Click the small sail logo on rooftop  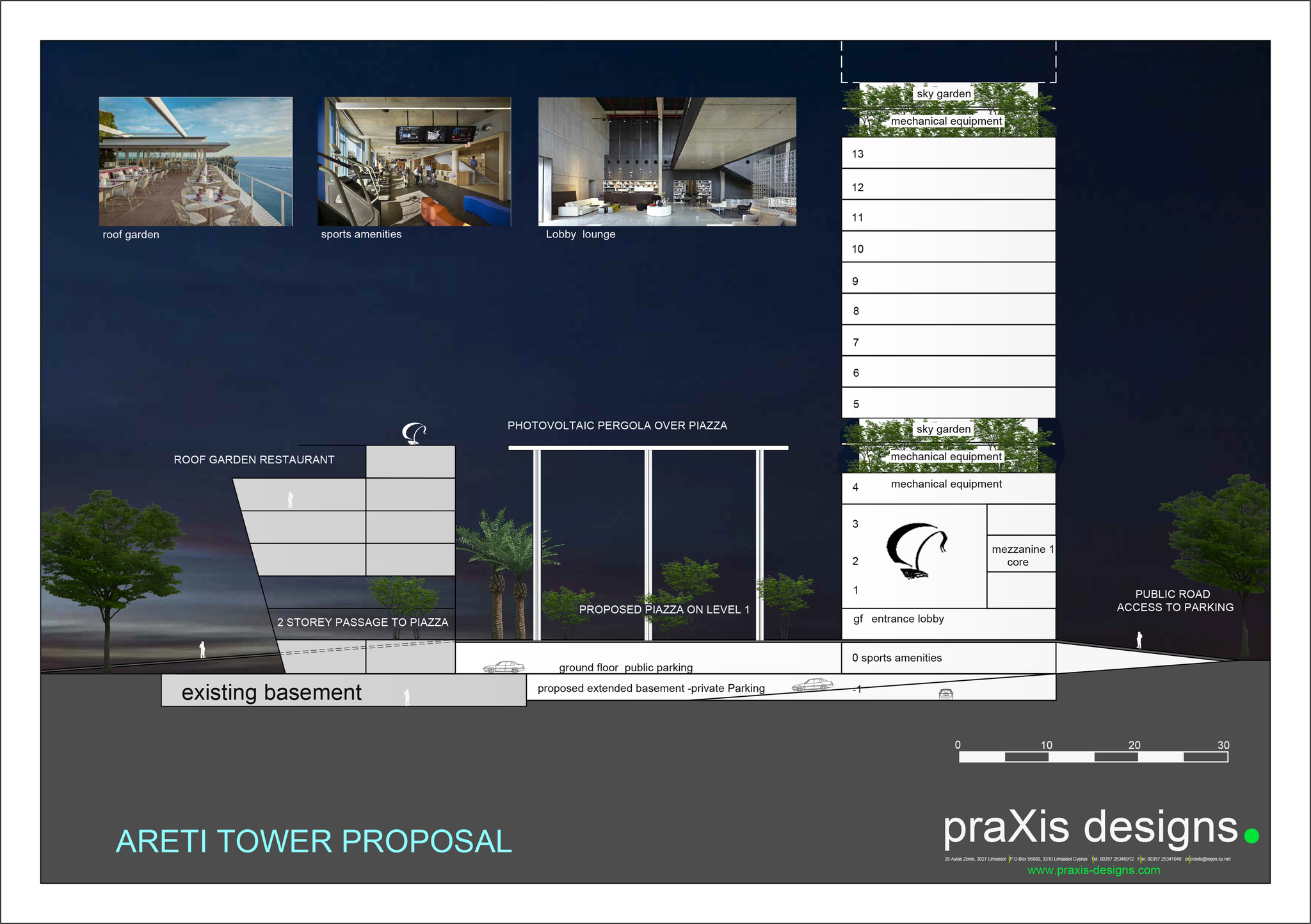coord(414,433)
